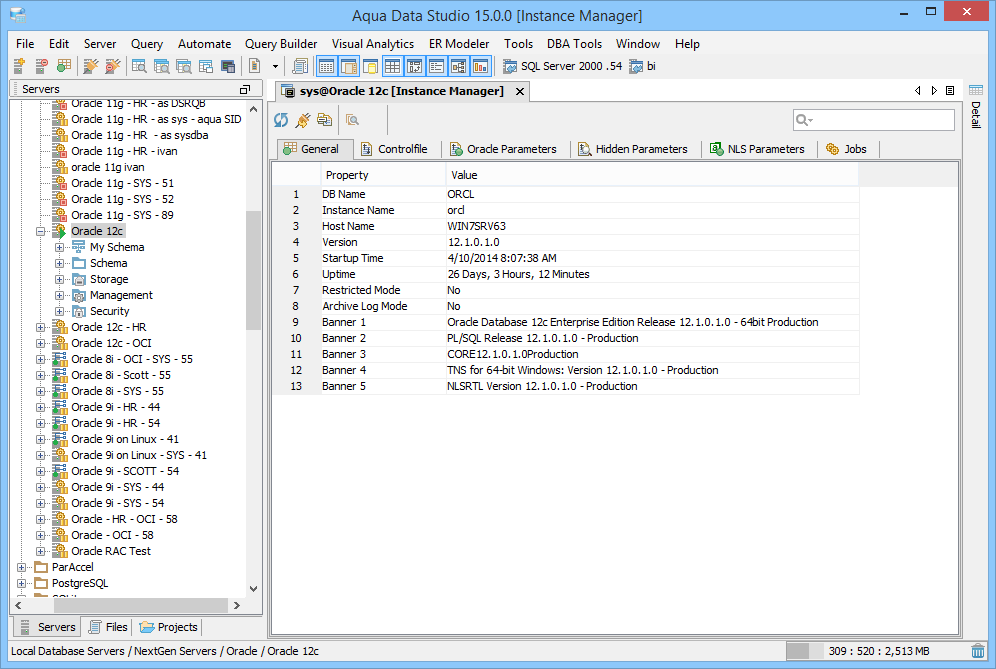Viewport: 996px width, 669px height.
Task: Open the Visual Analytics menu
Action: [x=373, y=44]
